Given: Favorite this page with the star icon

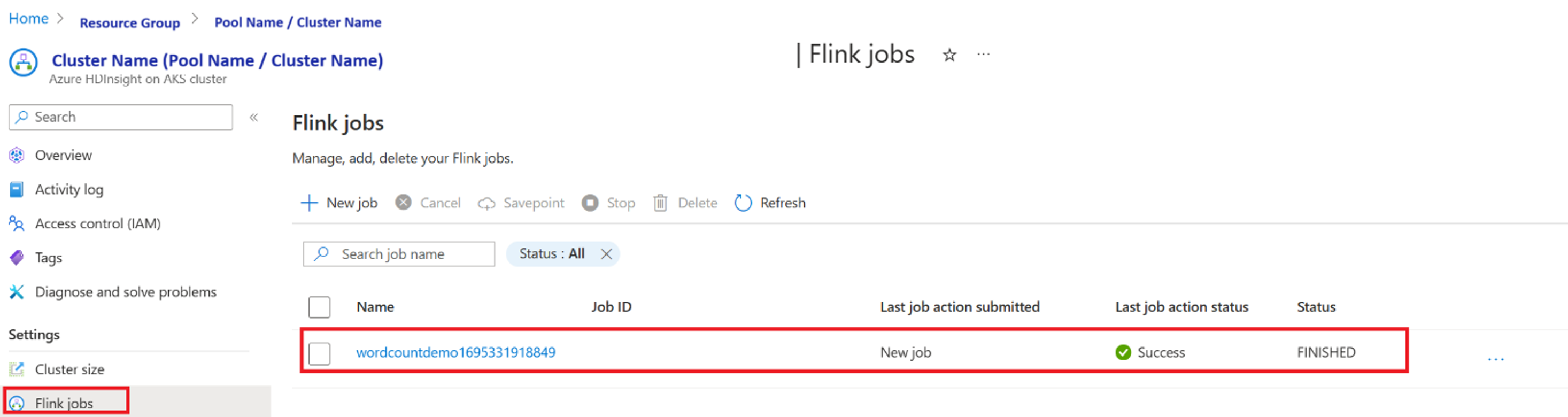Looking at the screenshot, I should tap(949, 56).
